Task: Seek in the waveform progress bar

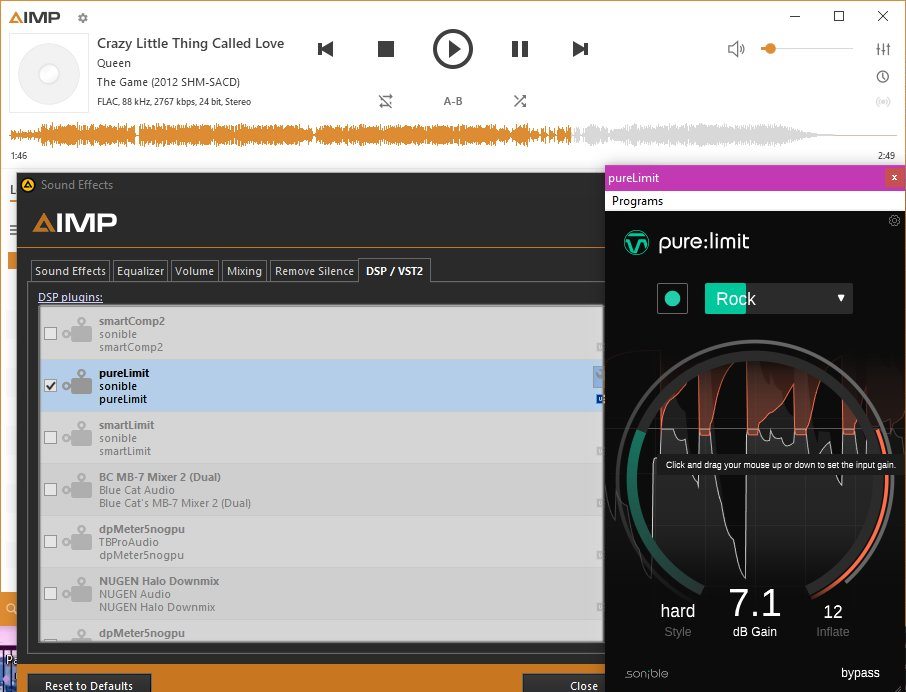Action: [453, 135]
